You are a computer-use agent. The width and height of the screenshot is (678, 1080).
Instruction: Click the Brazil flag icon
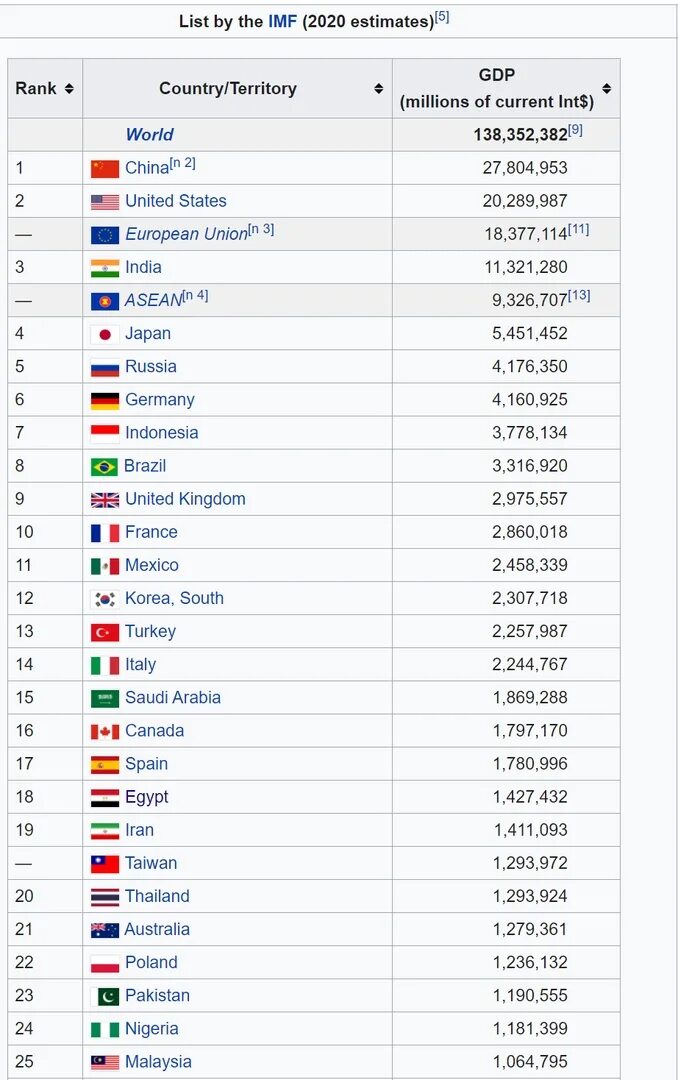[104, 467]
